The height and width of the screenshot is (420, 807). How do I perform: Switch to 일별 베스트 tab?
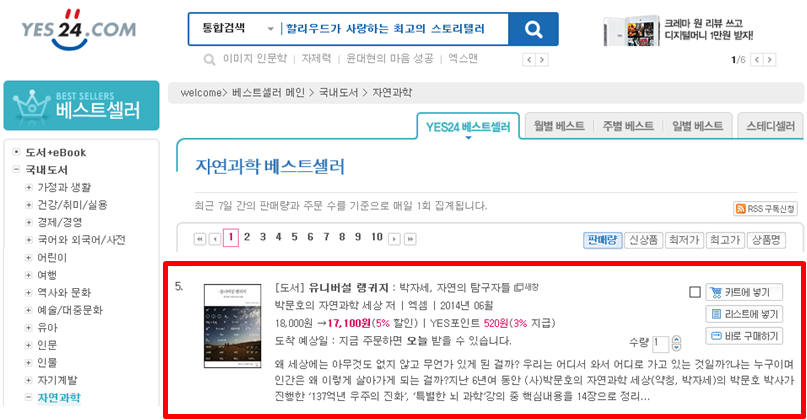697,126
